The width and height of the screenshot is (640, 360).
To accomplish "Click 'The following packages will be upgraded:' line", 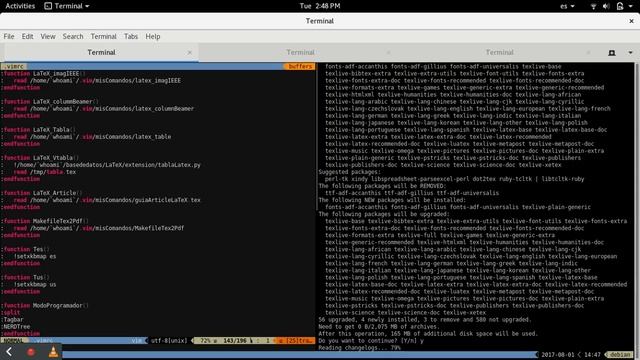I will coord(384,214).
